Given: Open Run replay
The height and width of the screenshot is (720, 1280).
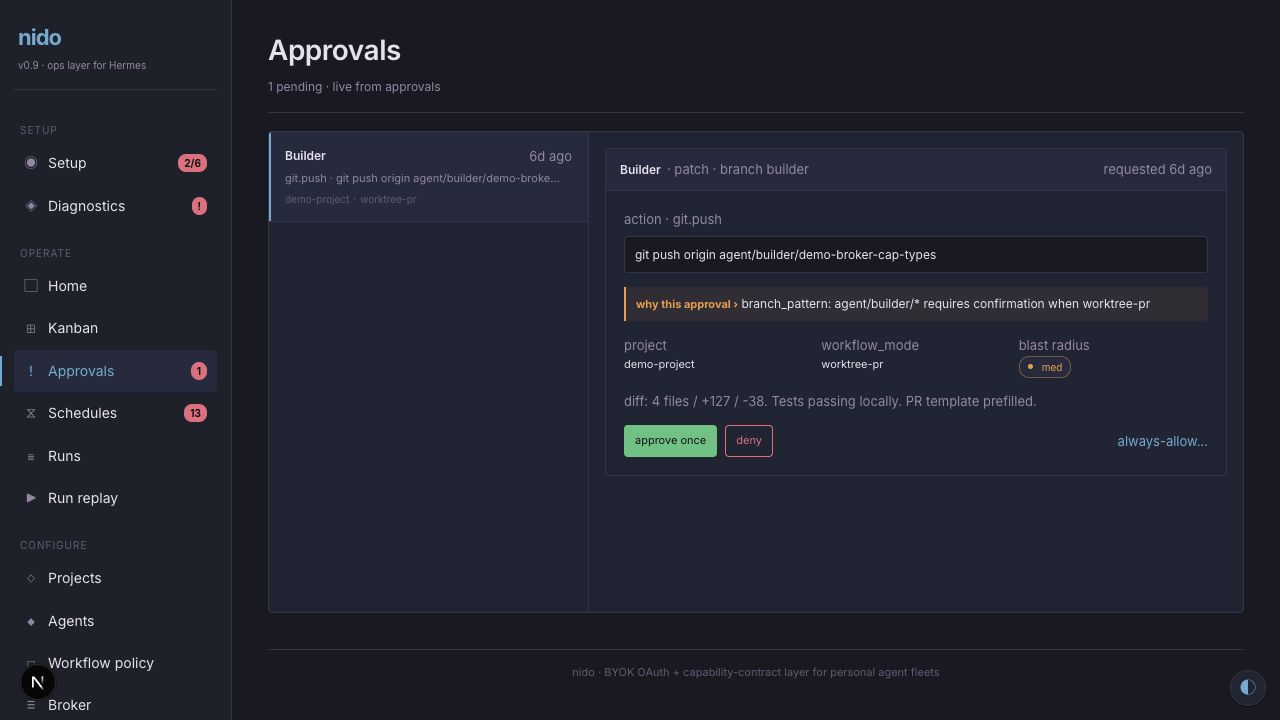Looking at the screenshot, I should [x=115, y=498].
